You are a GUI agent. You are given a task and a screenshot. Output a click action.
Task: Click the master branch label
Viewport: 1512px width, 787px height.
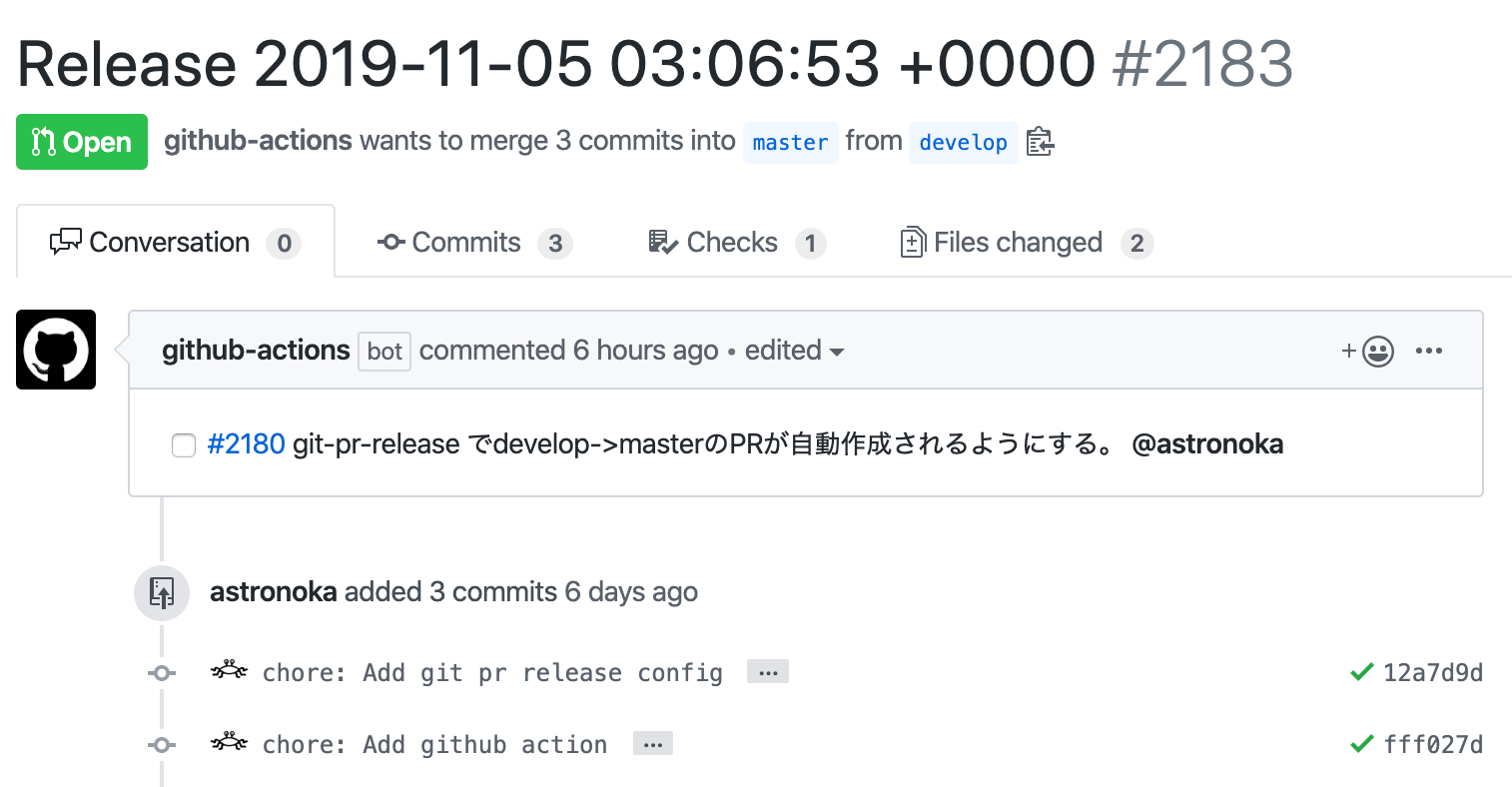tap(790, 142)
